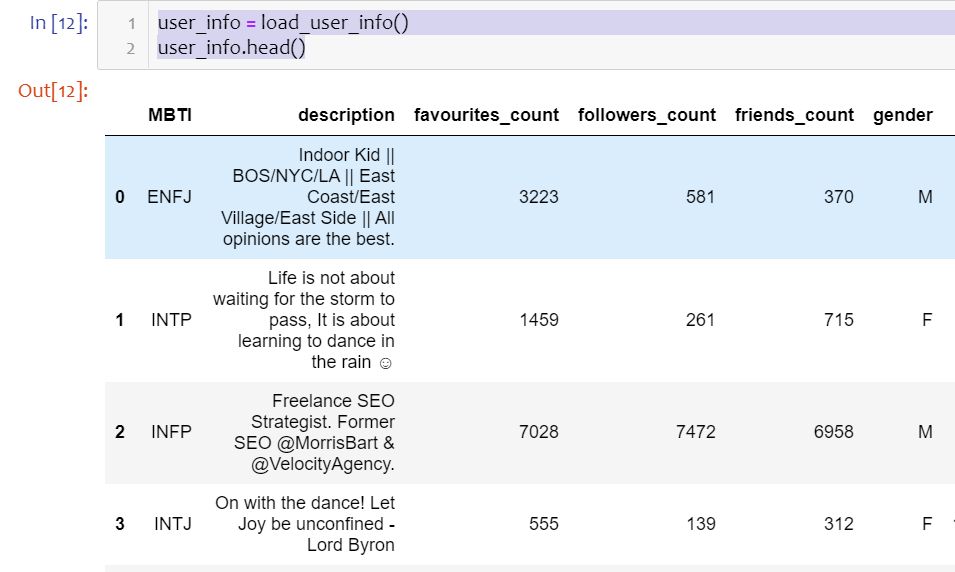Click followers count value 581

tap(700, 197)
